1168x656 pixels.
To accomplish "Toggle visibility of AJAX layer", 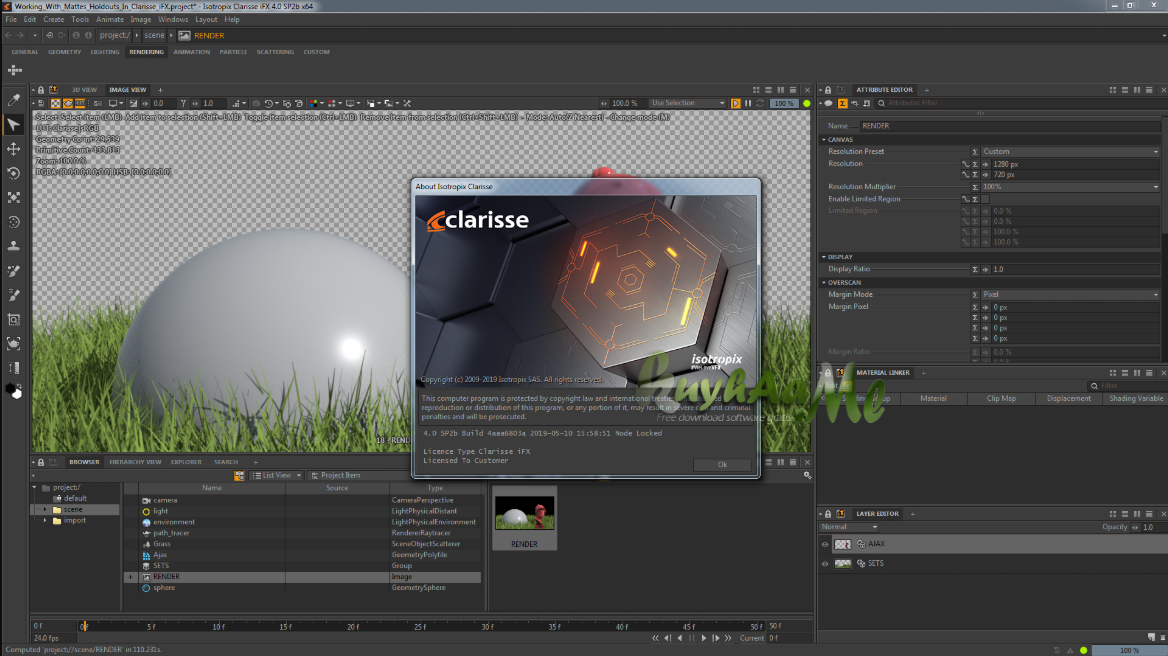I will (825, 544).
